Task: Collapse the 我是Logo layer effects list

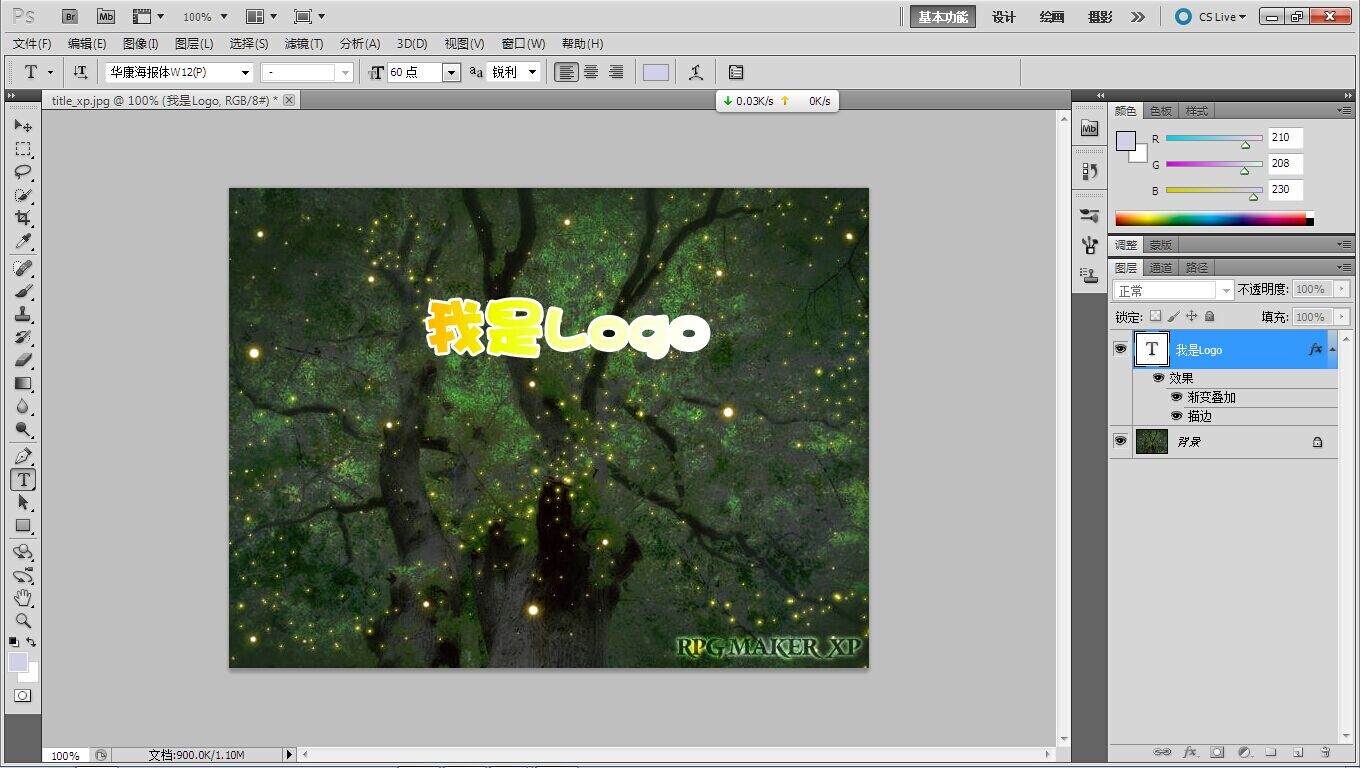Action: coord(1332,349)
